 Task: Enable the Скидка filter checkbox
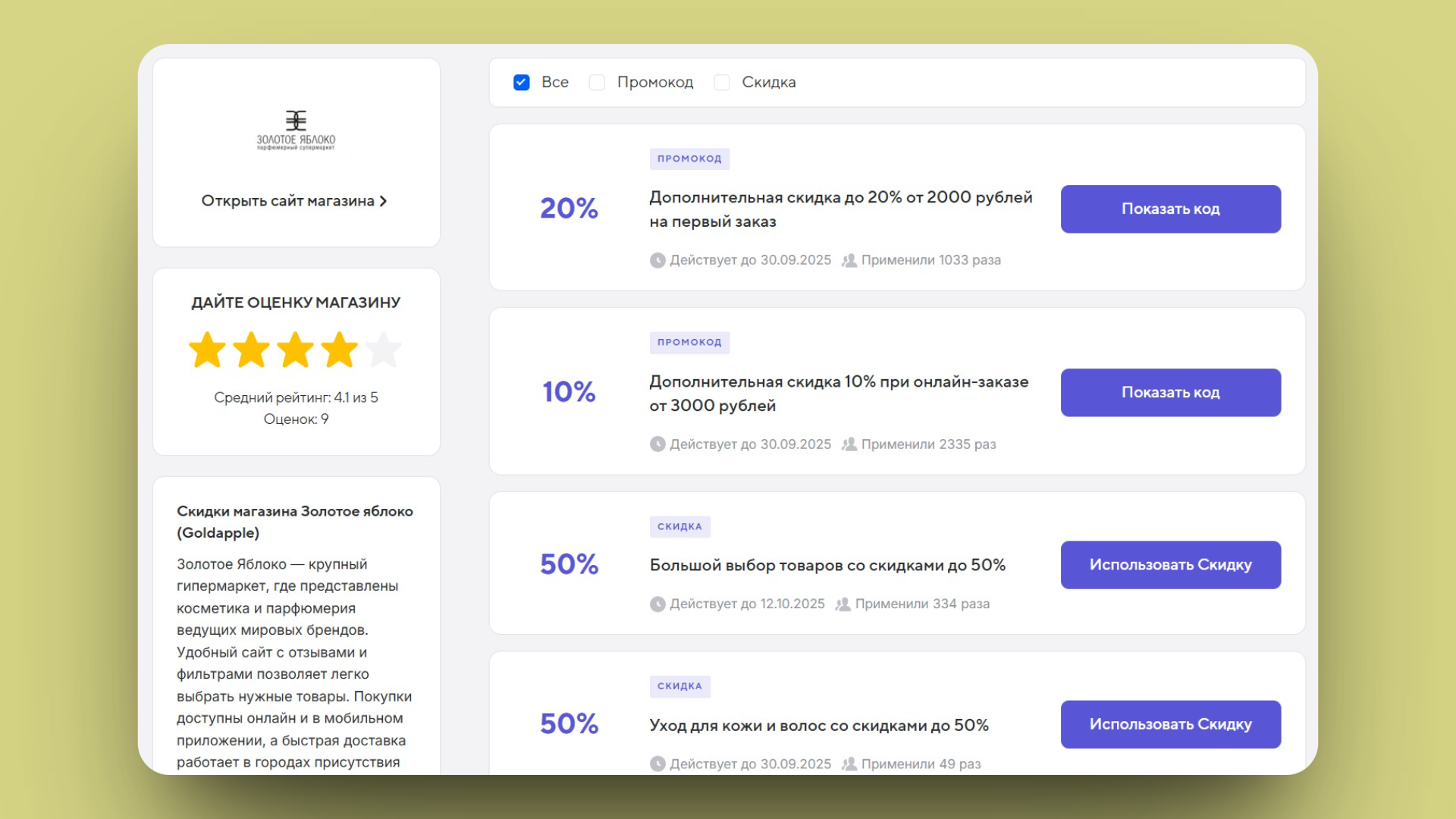pyautogui.click(x=722, y=83)
